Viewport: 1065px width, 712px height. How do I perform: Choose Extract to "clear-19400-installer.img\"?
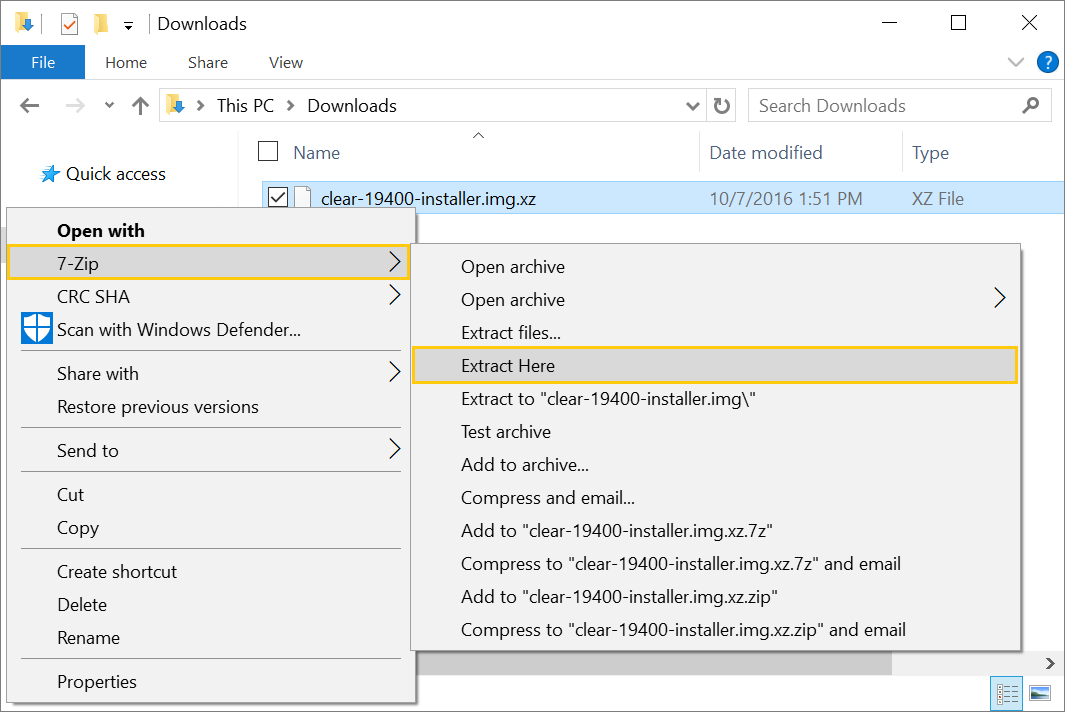pos(715,398)
